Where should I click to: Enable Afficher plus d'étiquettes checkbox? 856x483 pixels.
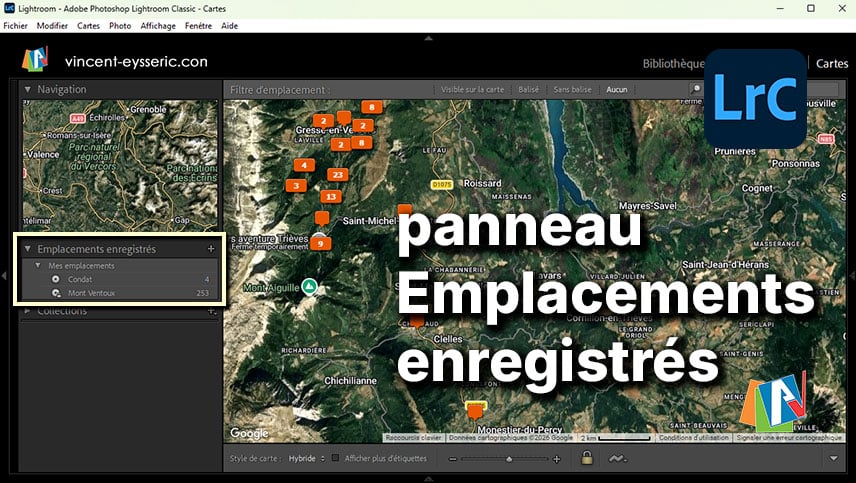[336, 459]
